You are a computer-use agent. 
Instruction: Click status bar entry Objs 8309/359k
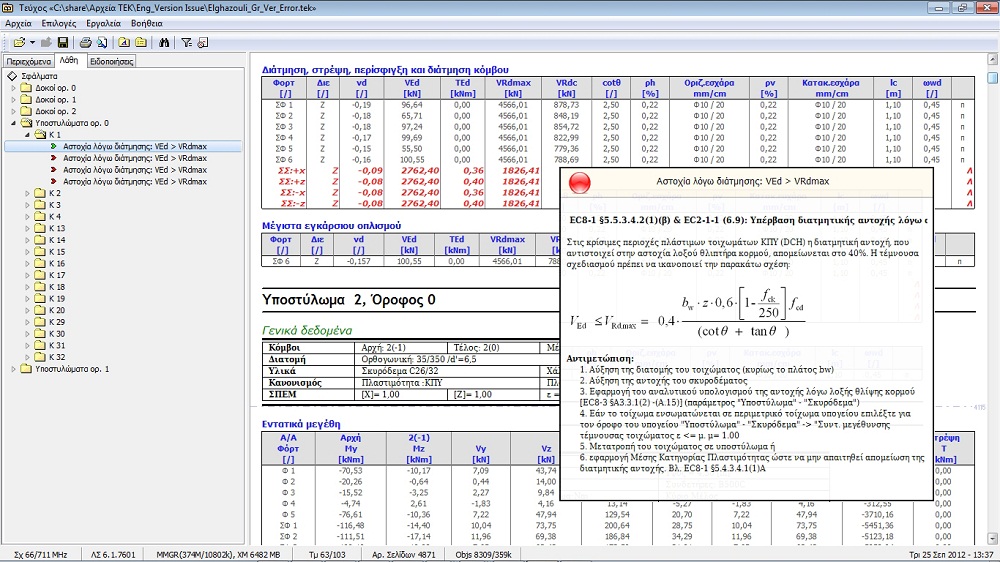coord(483,555)
